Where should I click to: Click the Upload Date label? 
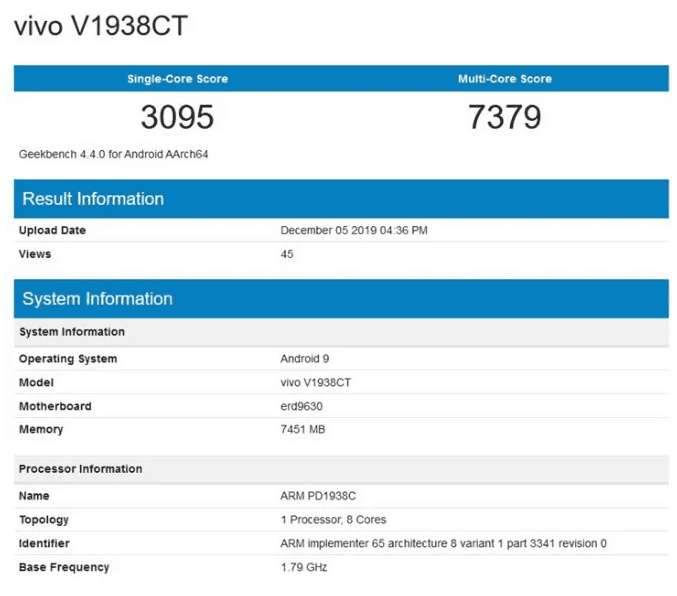tap(52, 230)
